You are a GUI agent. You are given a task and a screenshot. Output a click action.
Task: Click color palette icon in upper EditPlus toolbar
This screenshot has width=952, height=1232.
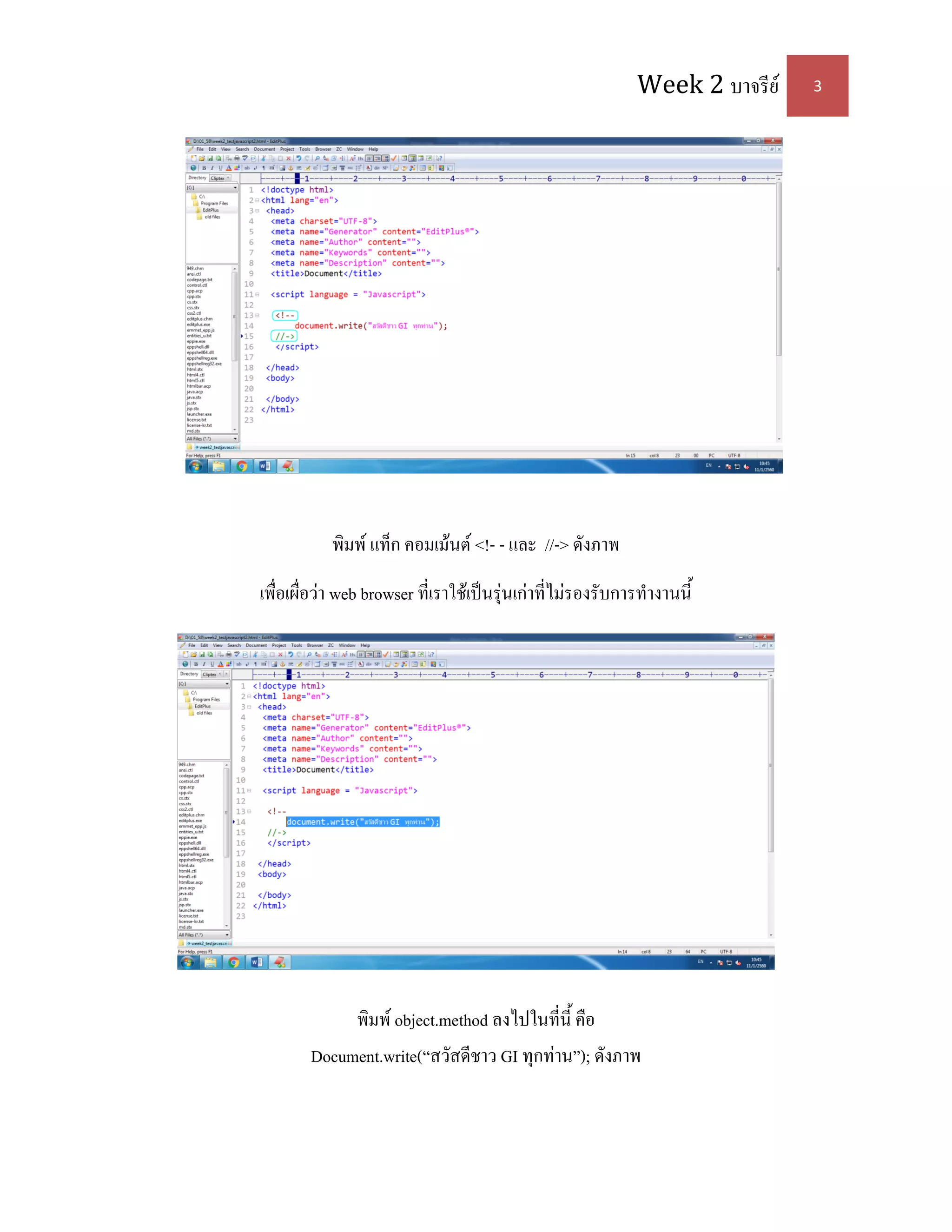click(237, 168)
